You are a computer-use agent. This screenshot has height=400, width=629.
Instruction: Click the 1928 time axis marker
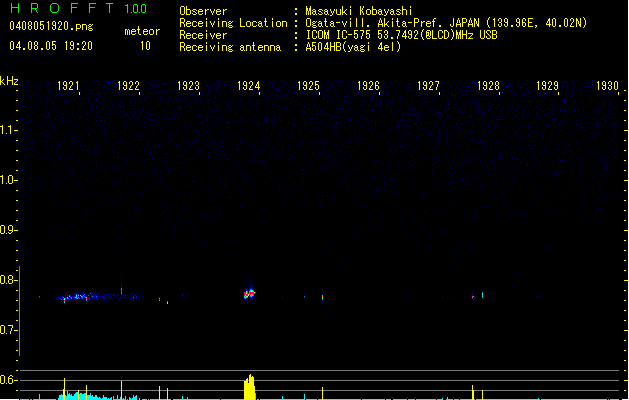488,86
